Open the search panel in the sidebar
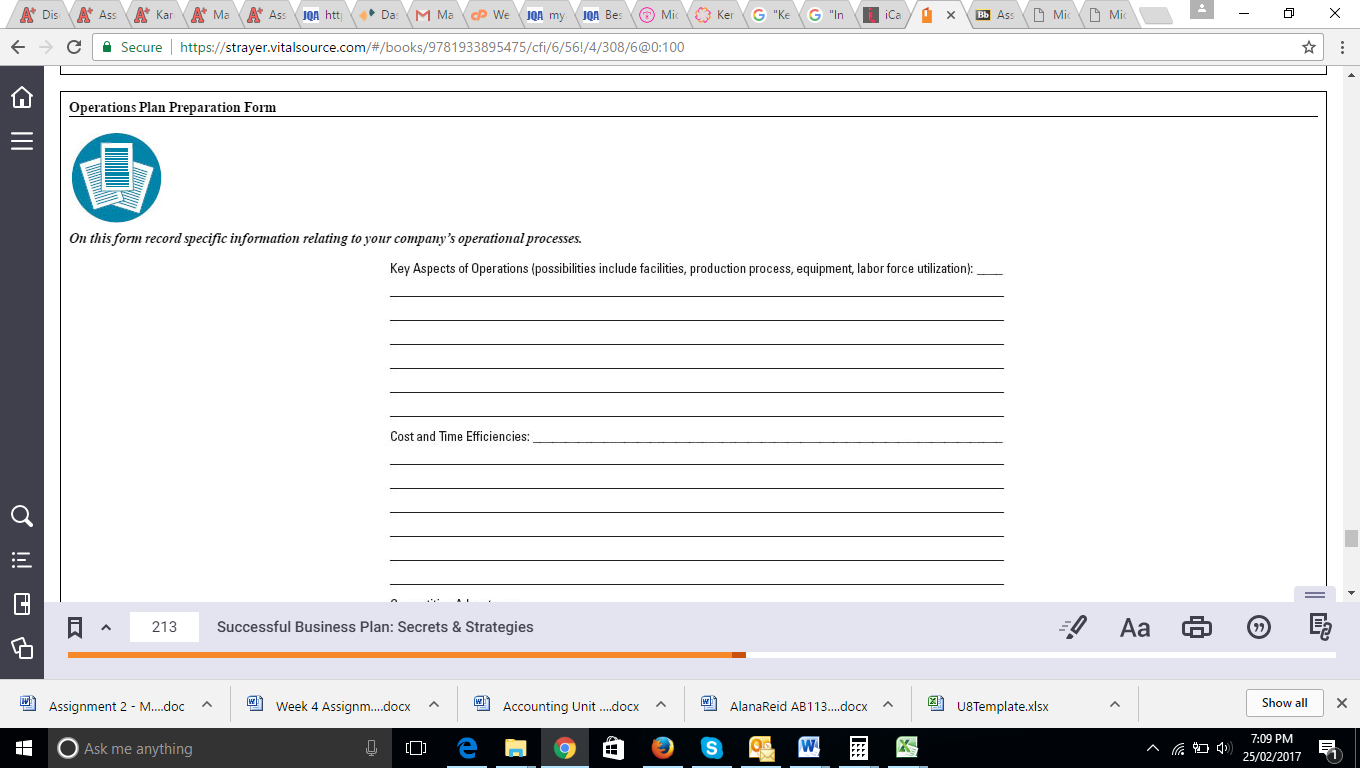The image size is (1360, 768). 21,516
